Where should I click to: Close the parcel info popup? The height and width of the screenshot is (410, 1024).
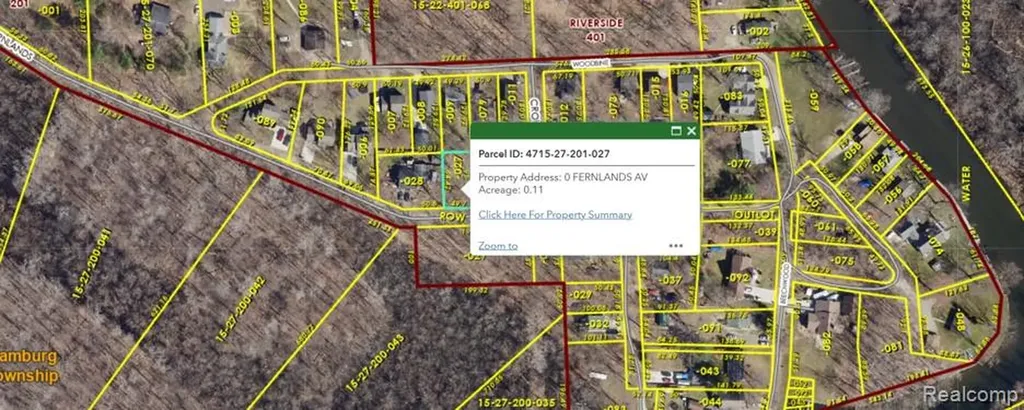click(x=692, y=131)
